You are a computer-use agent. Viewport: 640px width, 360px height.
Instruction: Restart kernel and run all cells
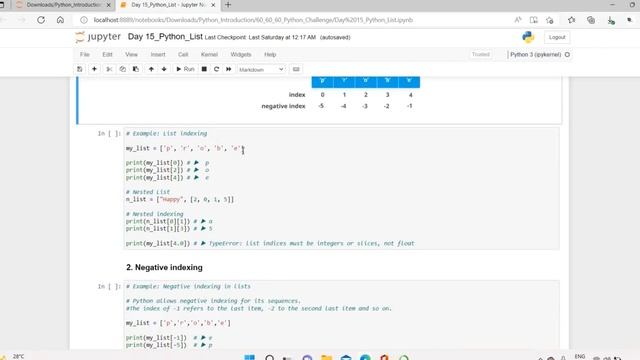tap(229, 69)
